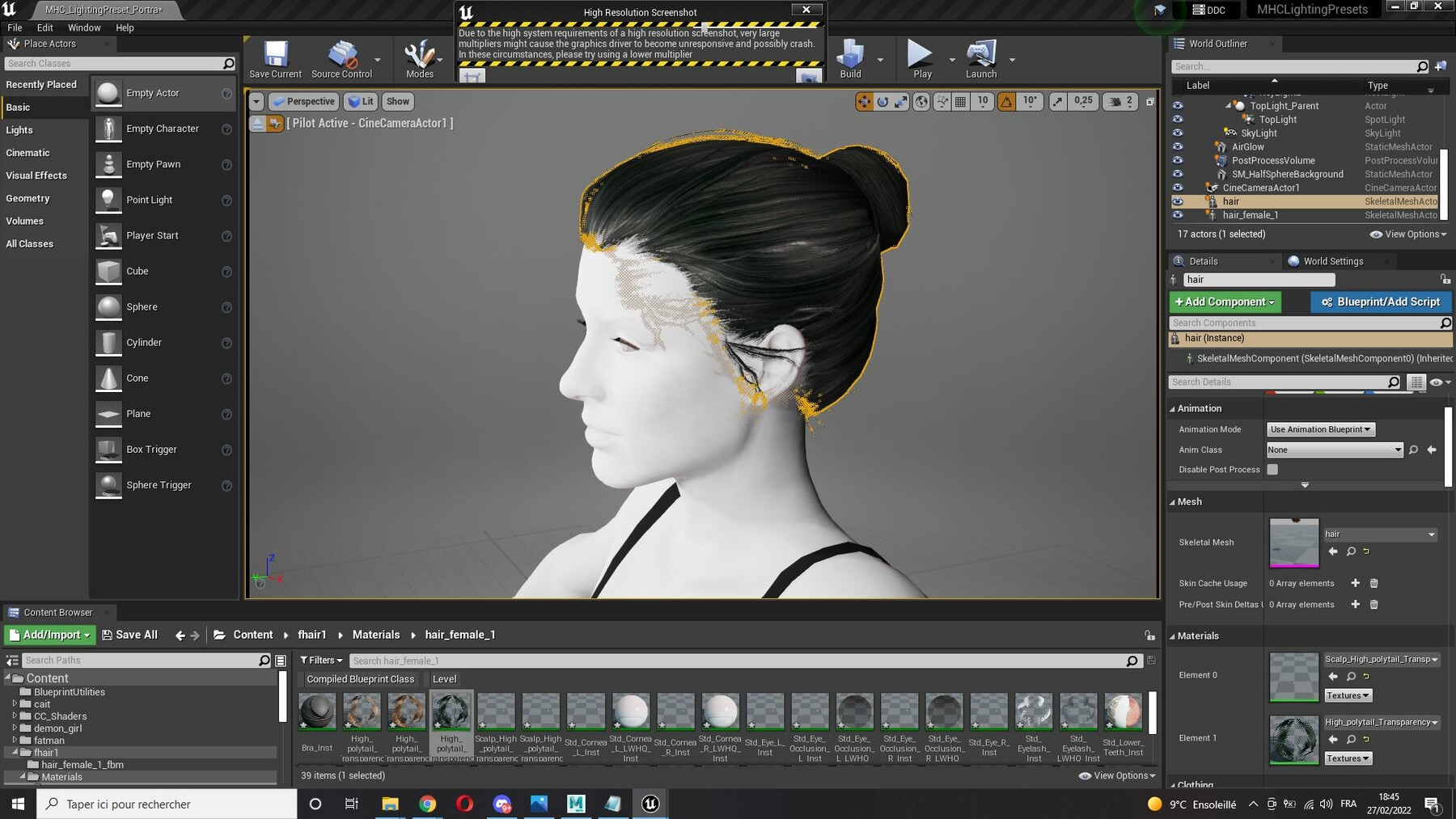Image resolution: width=1456 pixels, height=819 pixels.
Task: Toggle visibility of hair actor
Action: click(1178, 201)
